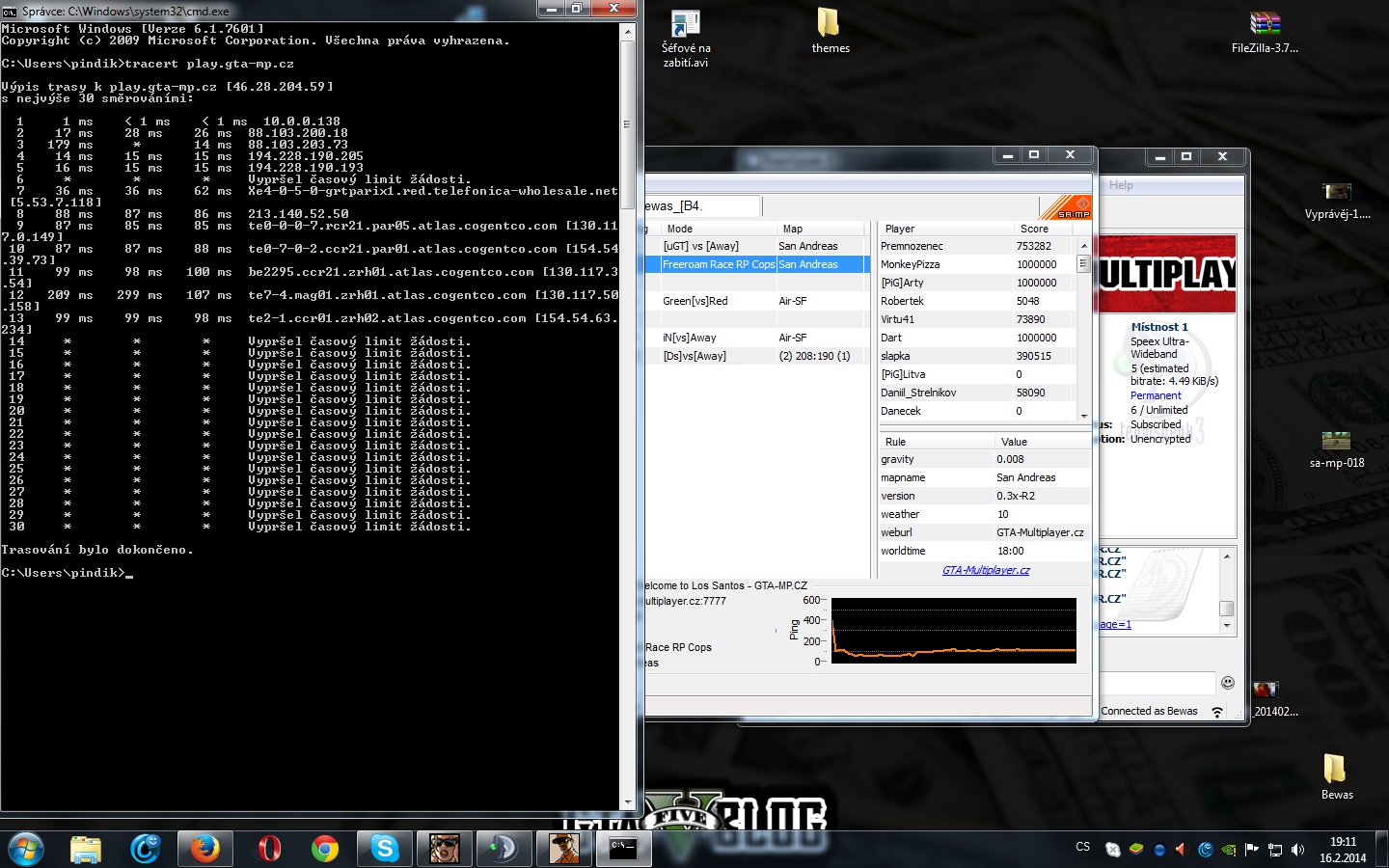Click the red speaker tray icon
The image size is (1389, 868).
point(1182,850)
